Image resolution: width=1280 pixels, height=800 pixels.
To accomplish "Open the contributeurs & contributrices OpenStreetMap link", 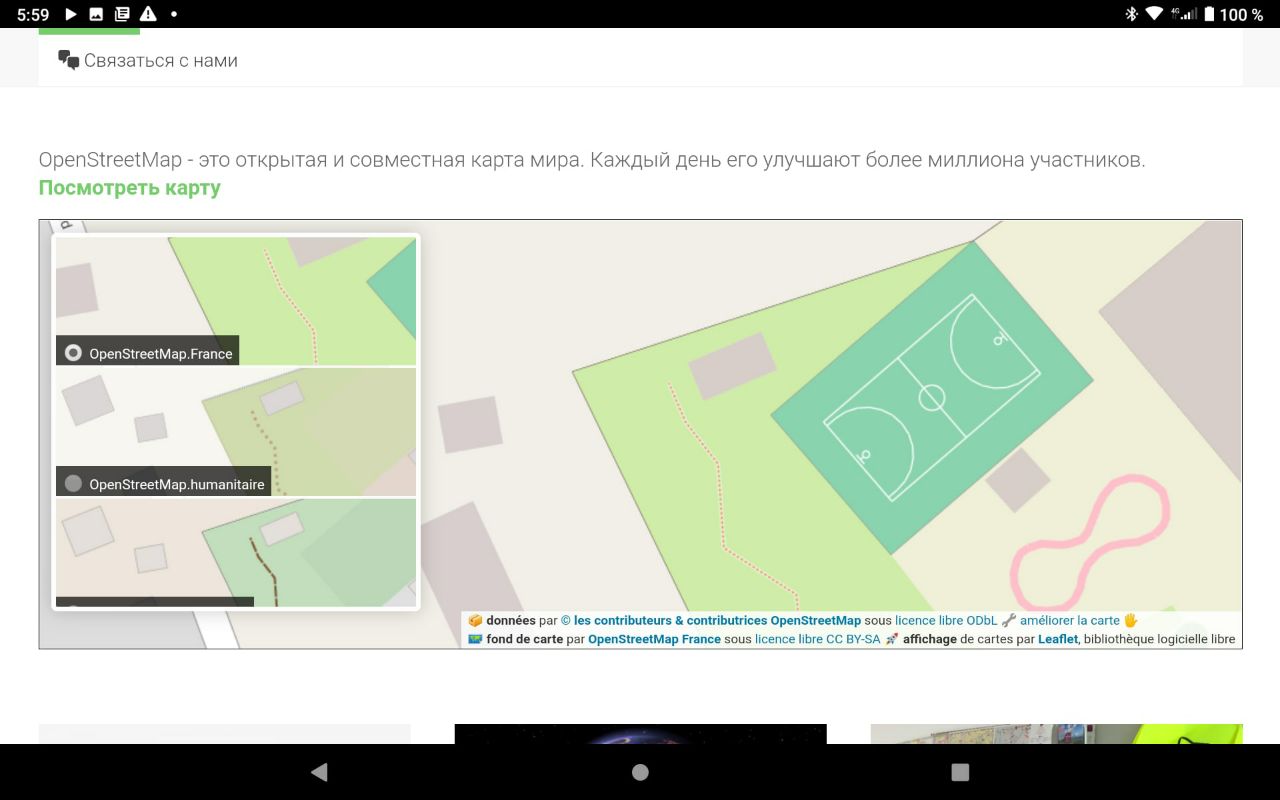I will tap(711, 620).
